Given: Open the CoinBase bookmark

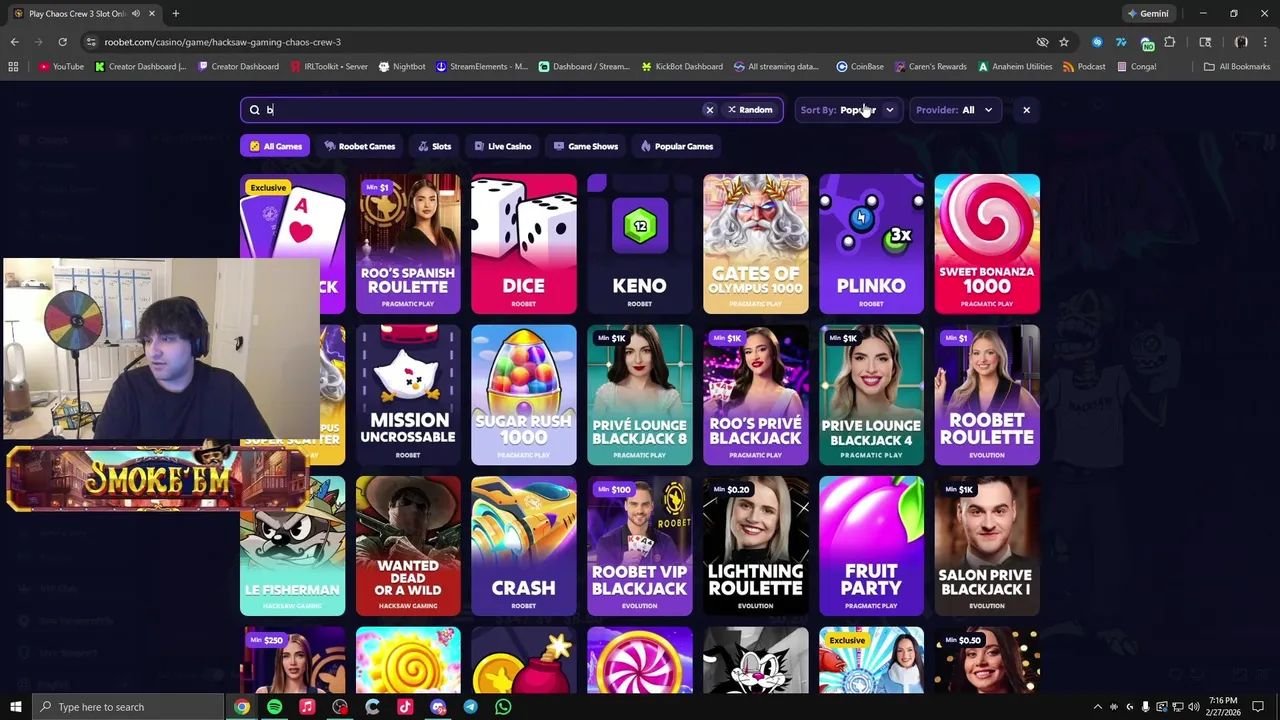Looking at the screenshot, I should pos(860,67).
